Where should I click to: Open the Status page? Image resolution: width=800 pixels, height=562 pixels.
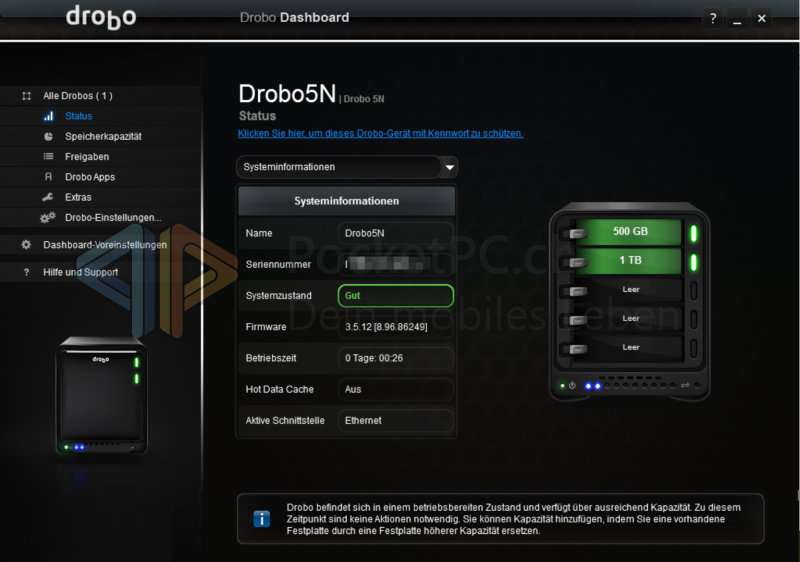coord(79,116)
